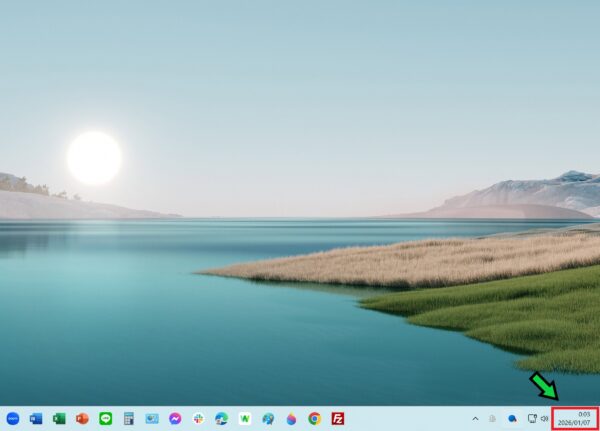
Task: Show hidden system tray icons
Action: point(475,418)
